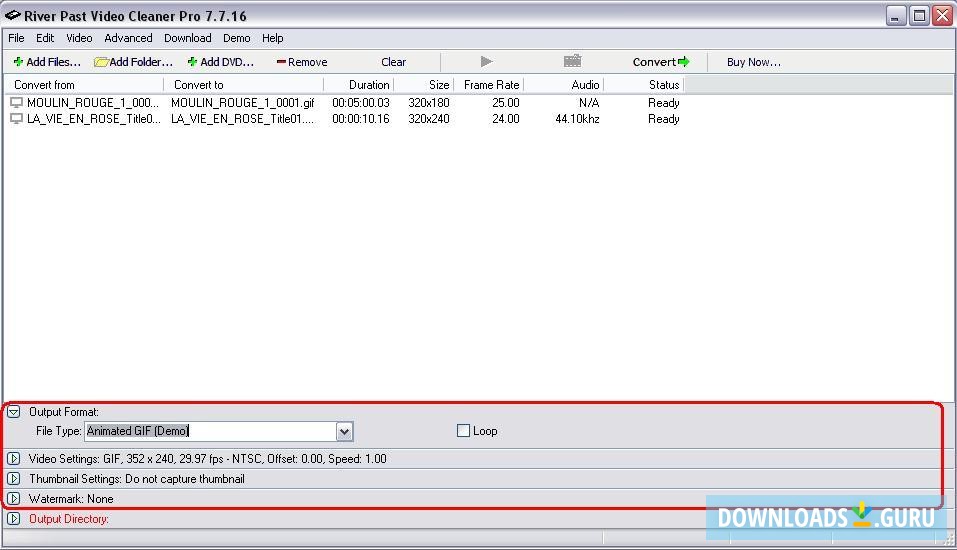The width and height of the screenshot is (957, 550).
Task: Click the Buy Now button
Action: [x=753, y=62]
